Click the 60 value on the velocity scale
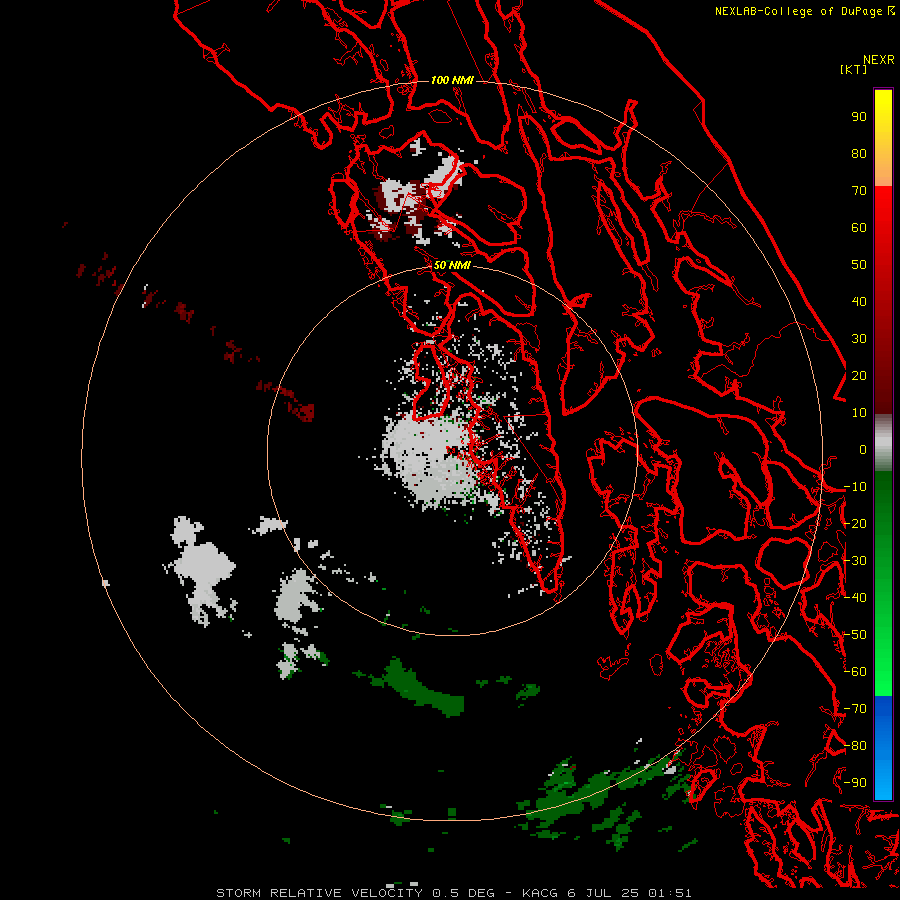900x900 pixels. click(x=859, y=227)
